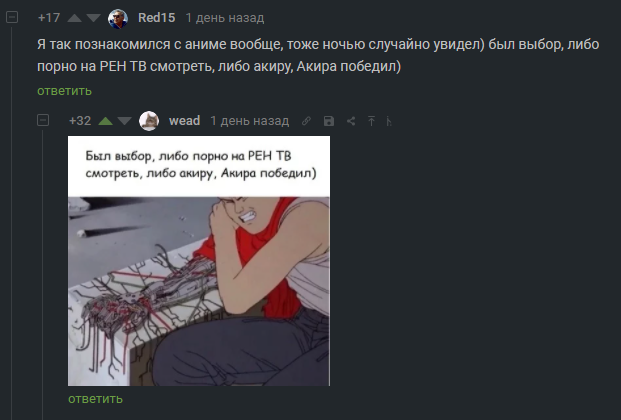
Task: Jump to parent comment arrow icon
Action: [371, 121]
